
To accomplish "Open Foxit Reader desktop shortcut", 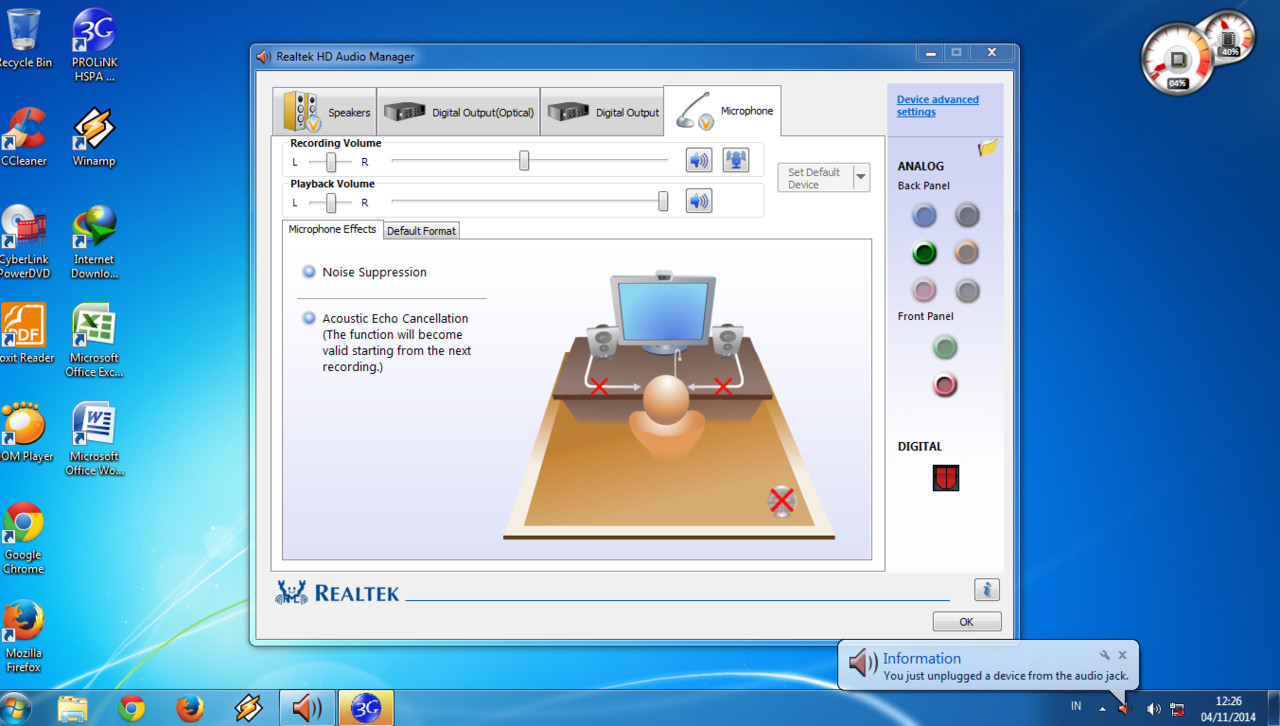I will pyautogui.click(x=24, y=333).
